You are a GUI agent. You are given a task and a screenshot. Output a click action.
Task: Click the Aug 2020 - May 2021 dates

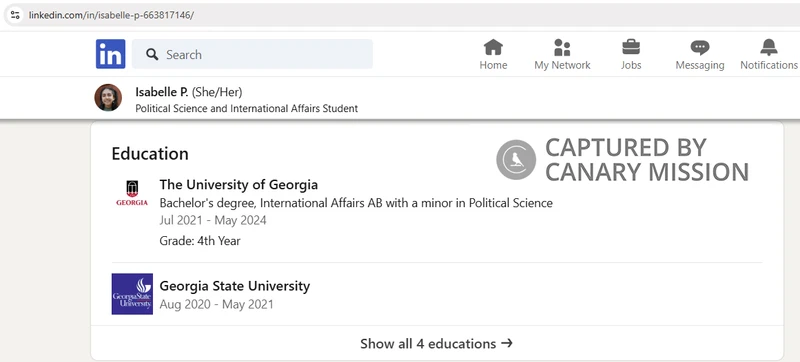(x=216, y=304)
